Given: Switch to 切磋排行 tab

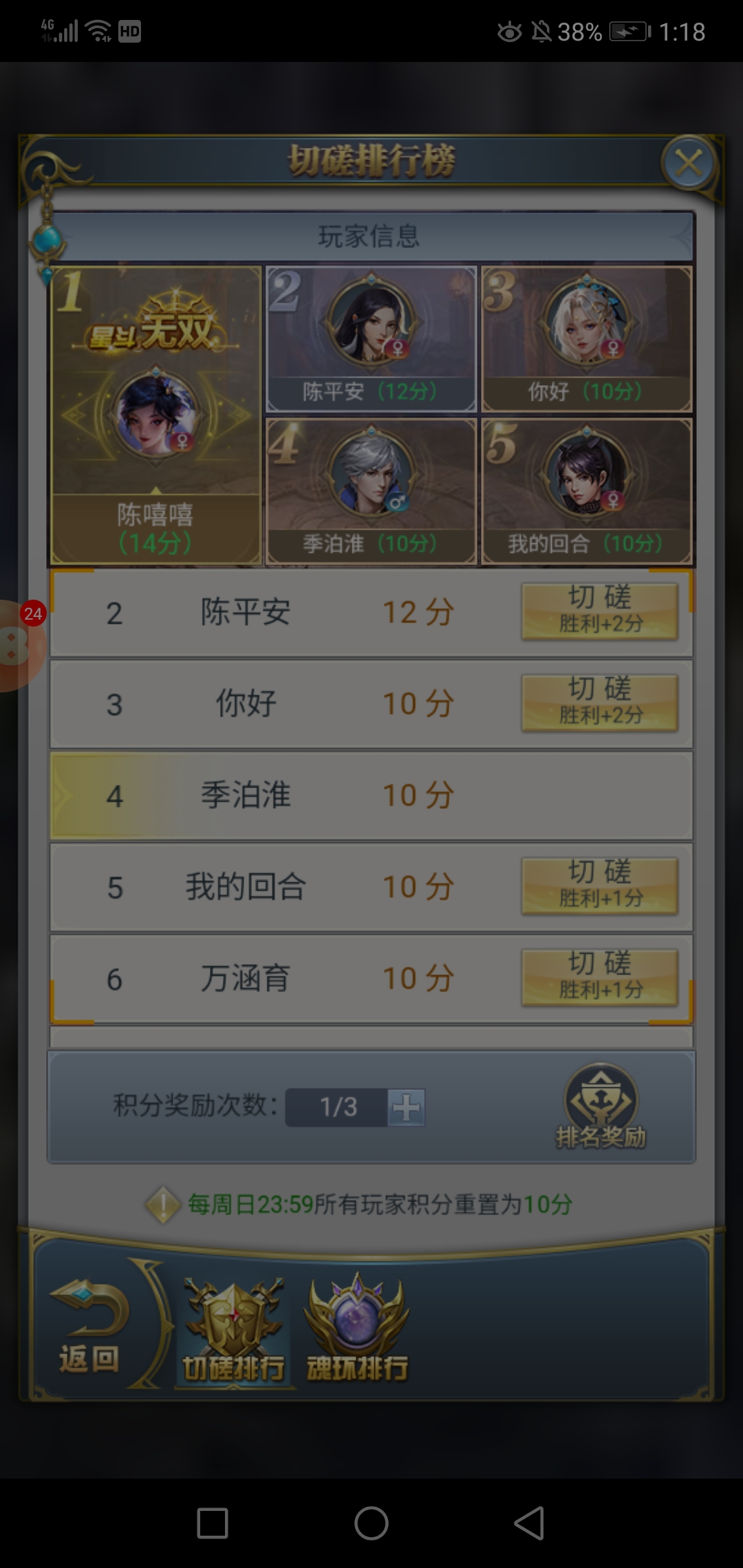Looking at the screenshot, I should (233, 1331).
